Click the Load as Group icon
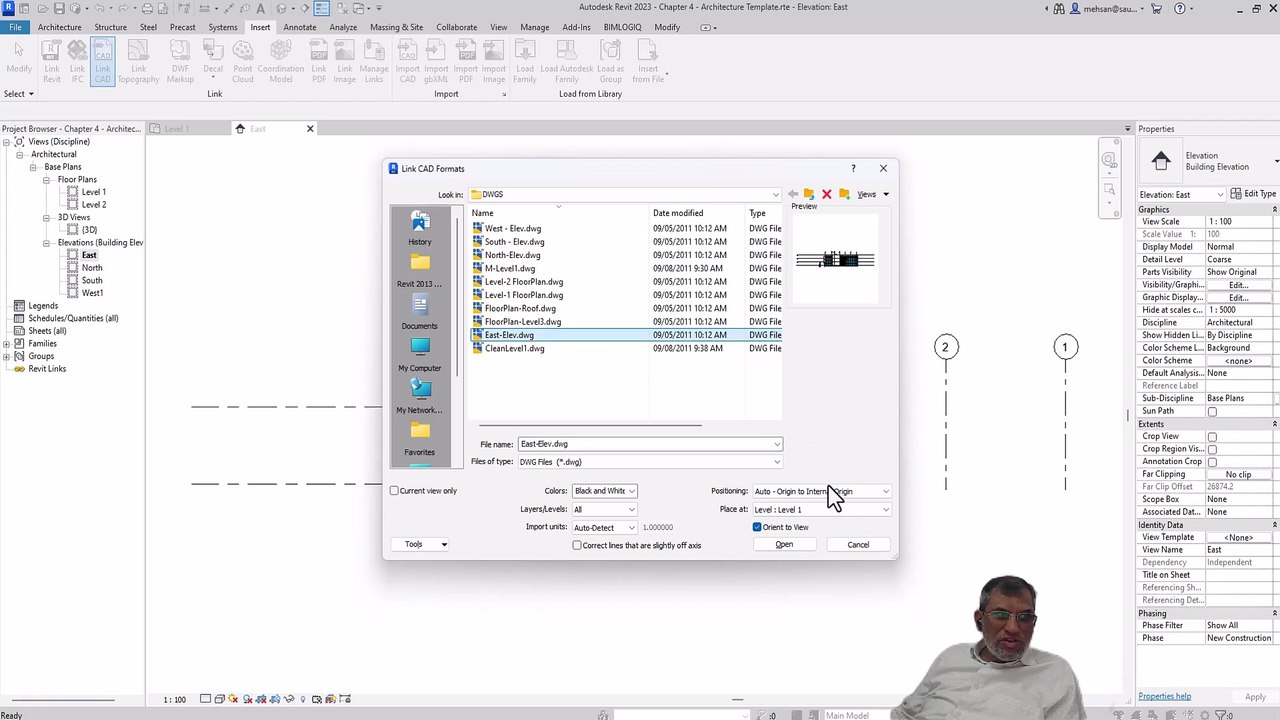This screenshot has width=1280, height=720. (611, 62)
